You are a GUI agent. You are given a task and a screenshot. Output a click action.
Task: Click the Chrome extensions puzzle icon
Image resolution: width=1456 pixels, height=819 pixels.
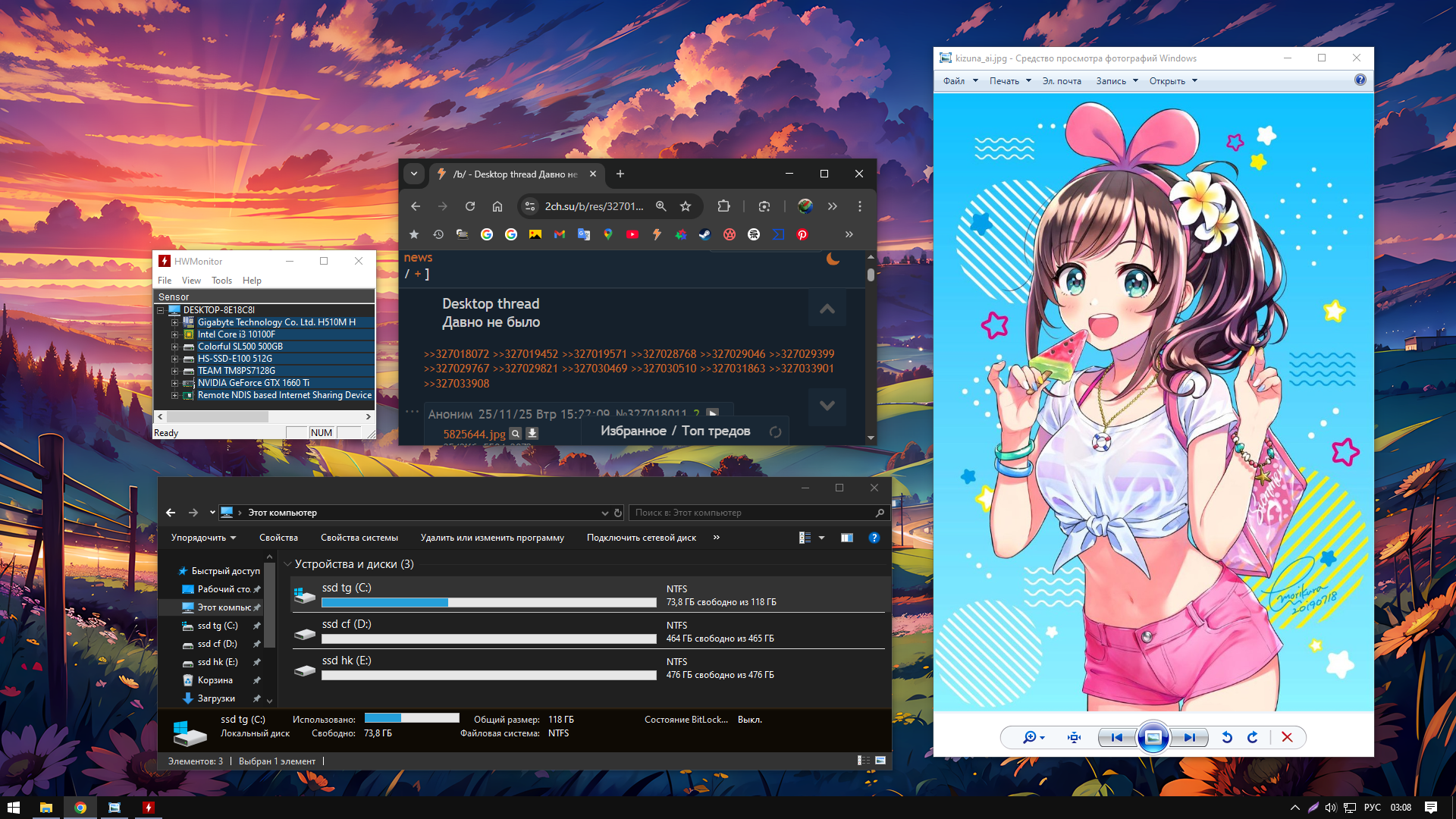[723, 206]
